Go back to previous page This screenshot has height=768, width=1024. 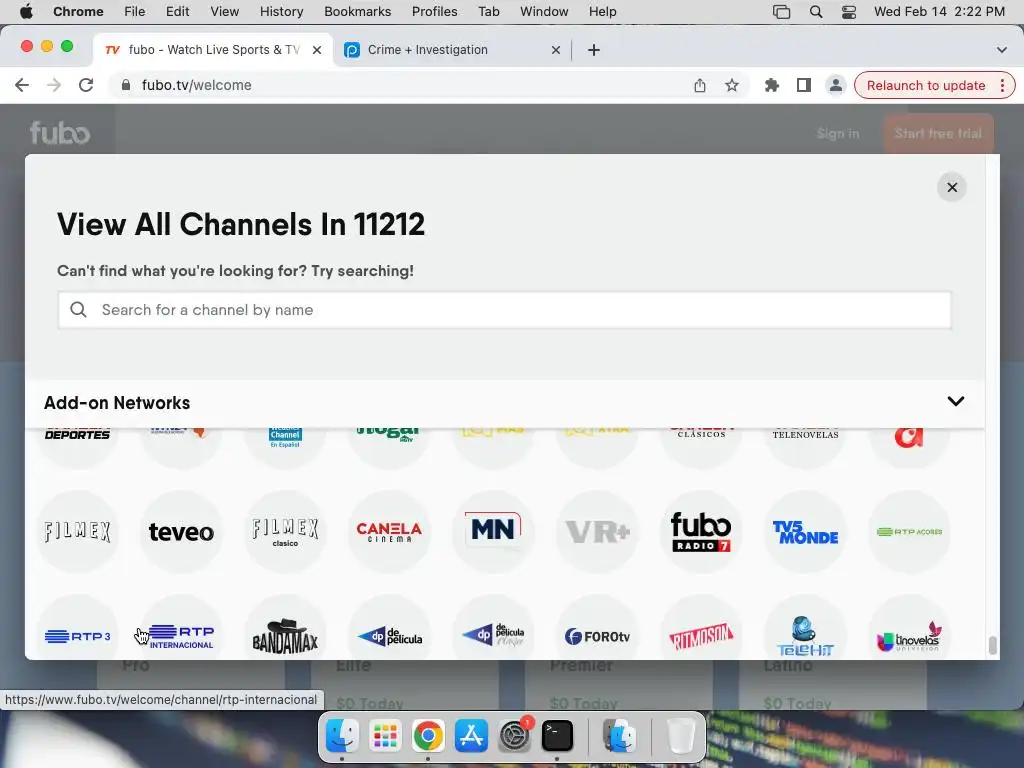click(x=22, y=85)
